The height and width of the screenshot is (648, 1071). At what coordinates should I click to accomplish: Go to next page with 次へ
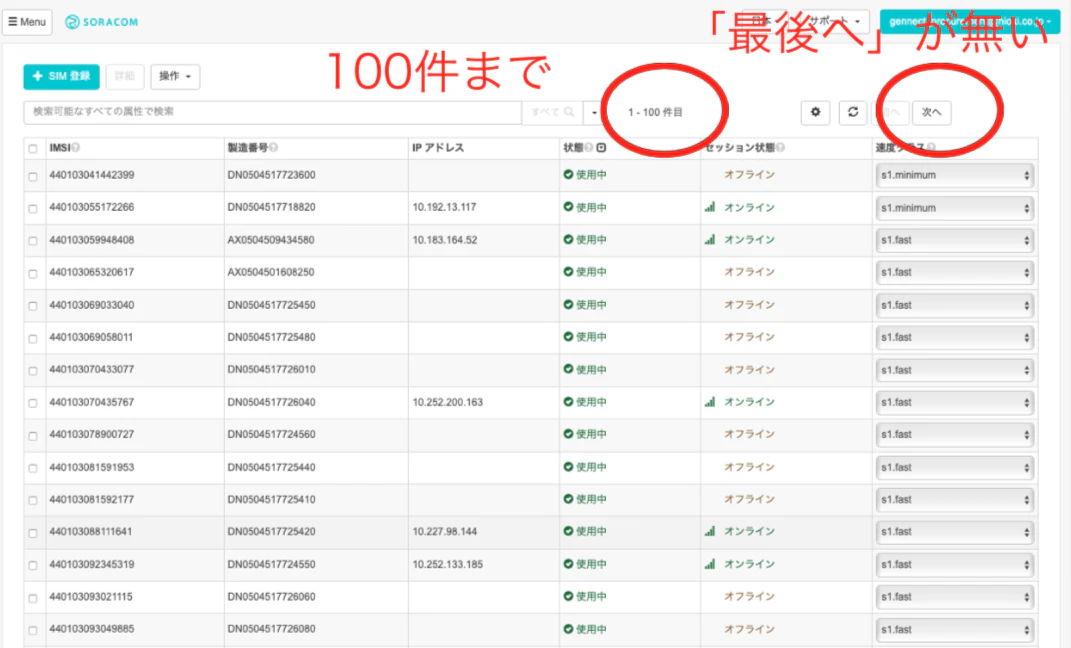tap(932, 112)
